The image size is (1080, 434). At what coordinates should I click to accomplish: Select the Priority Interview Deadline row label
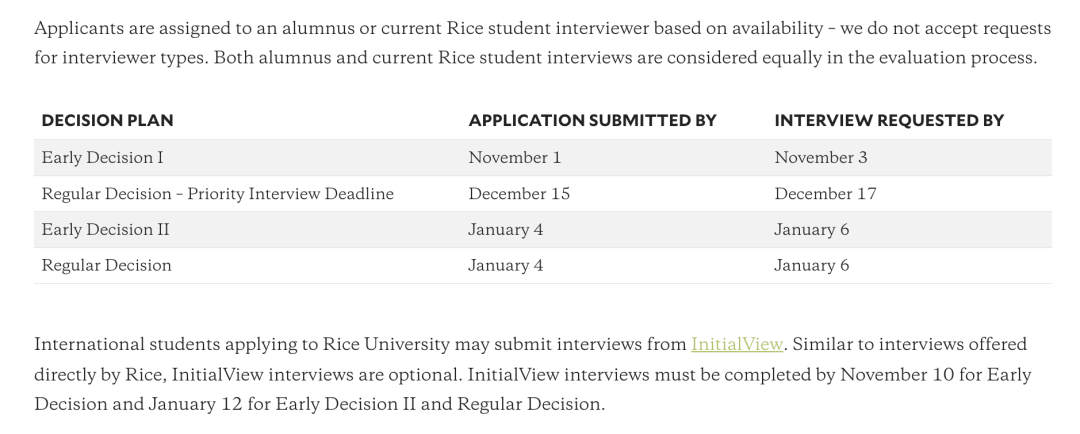click(217, 193)
